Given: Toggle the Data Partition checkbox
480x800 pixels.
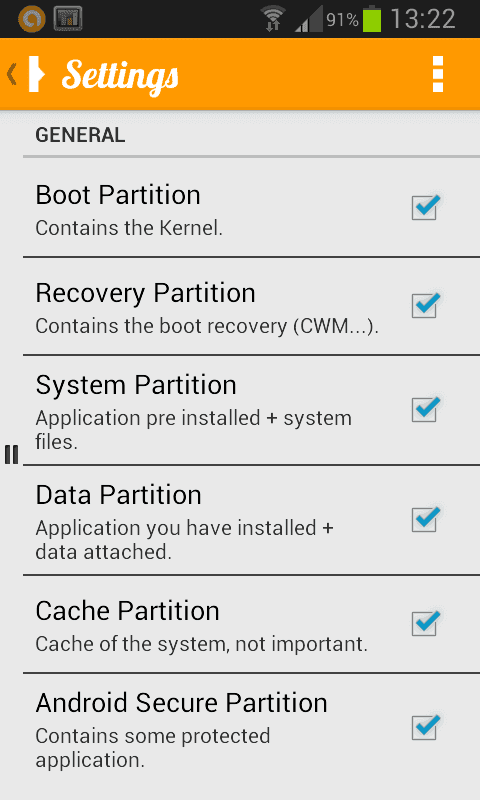Looking at the screenshot, I should 425,519.
